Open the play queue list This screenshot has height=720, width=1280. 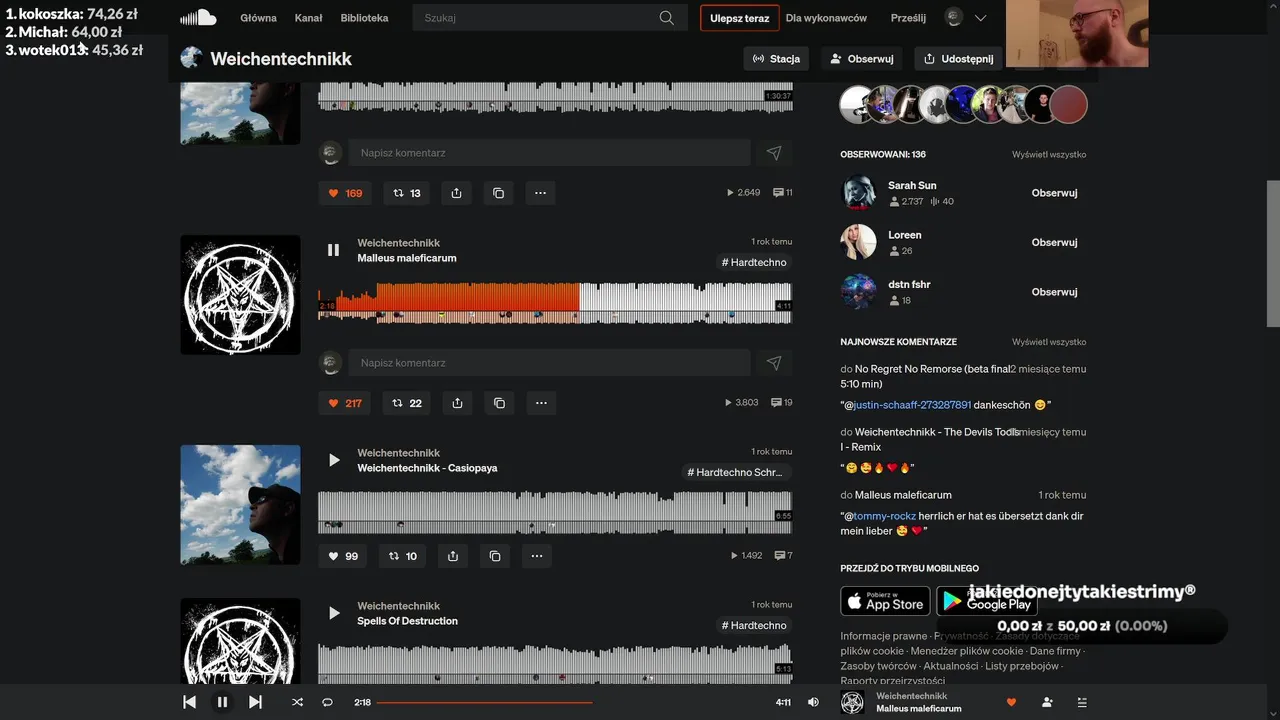click(1082, 702)
